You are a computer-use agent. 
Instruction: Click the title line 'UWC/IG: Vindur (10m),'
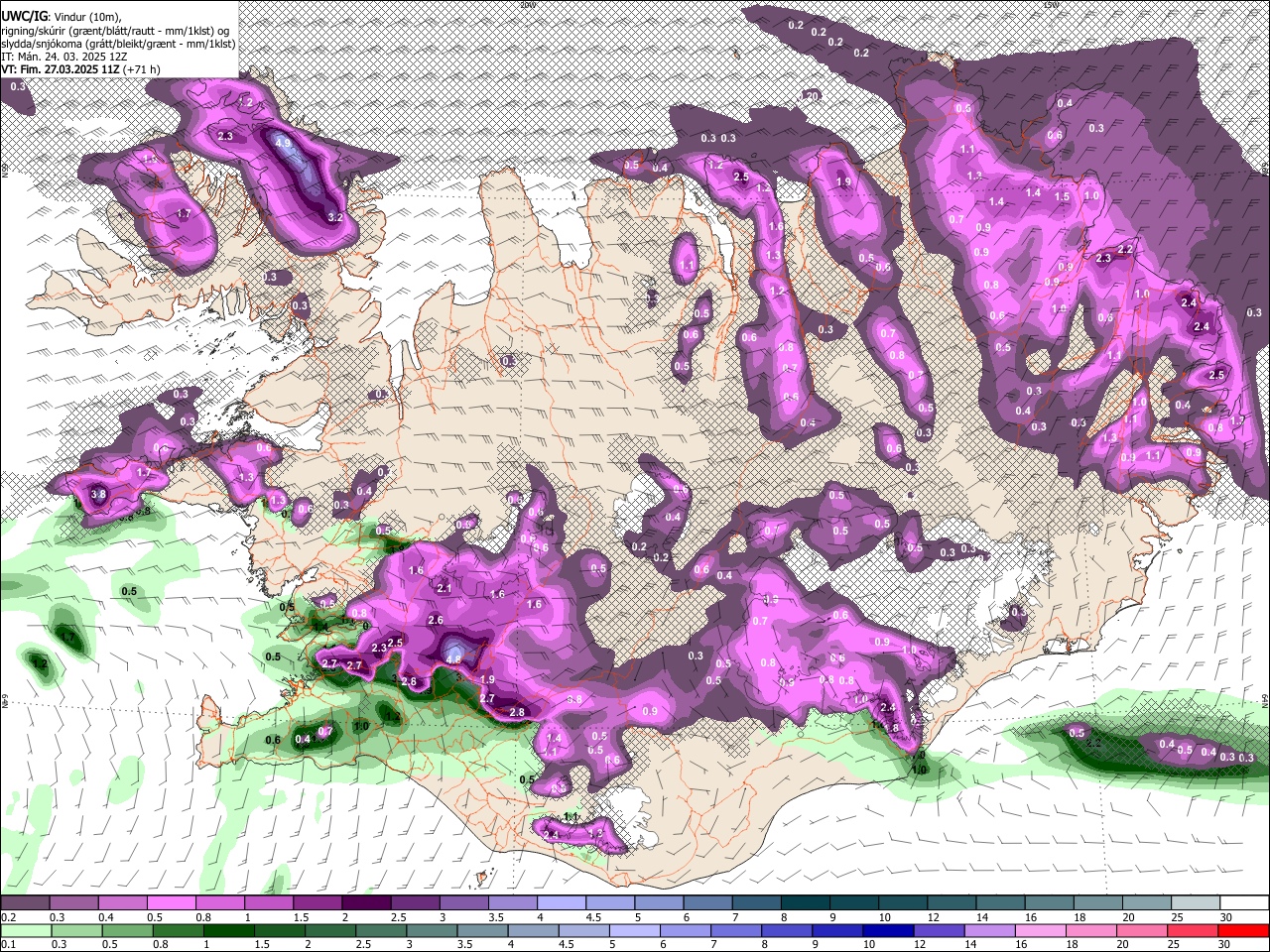point(62,18)
